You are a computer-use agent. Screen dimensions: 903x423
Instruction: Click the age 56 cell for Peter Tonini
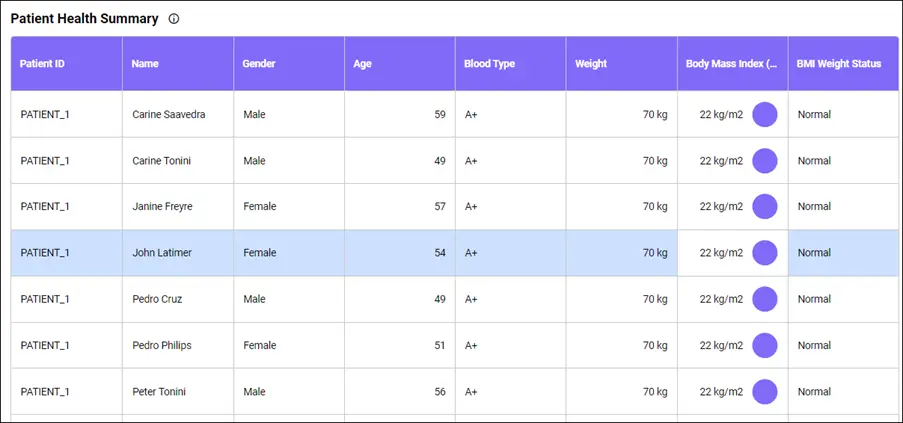point(400,392)
